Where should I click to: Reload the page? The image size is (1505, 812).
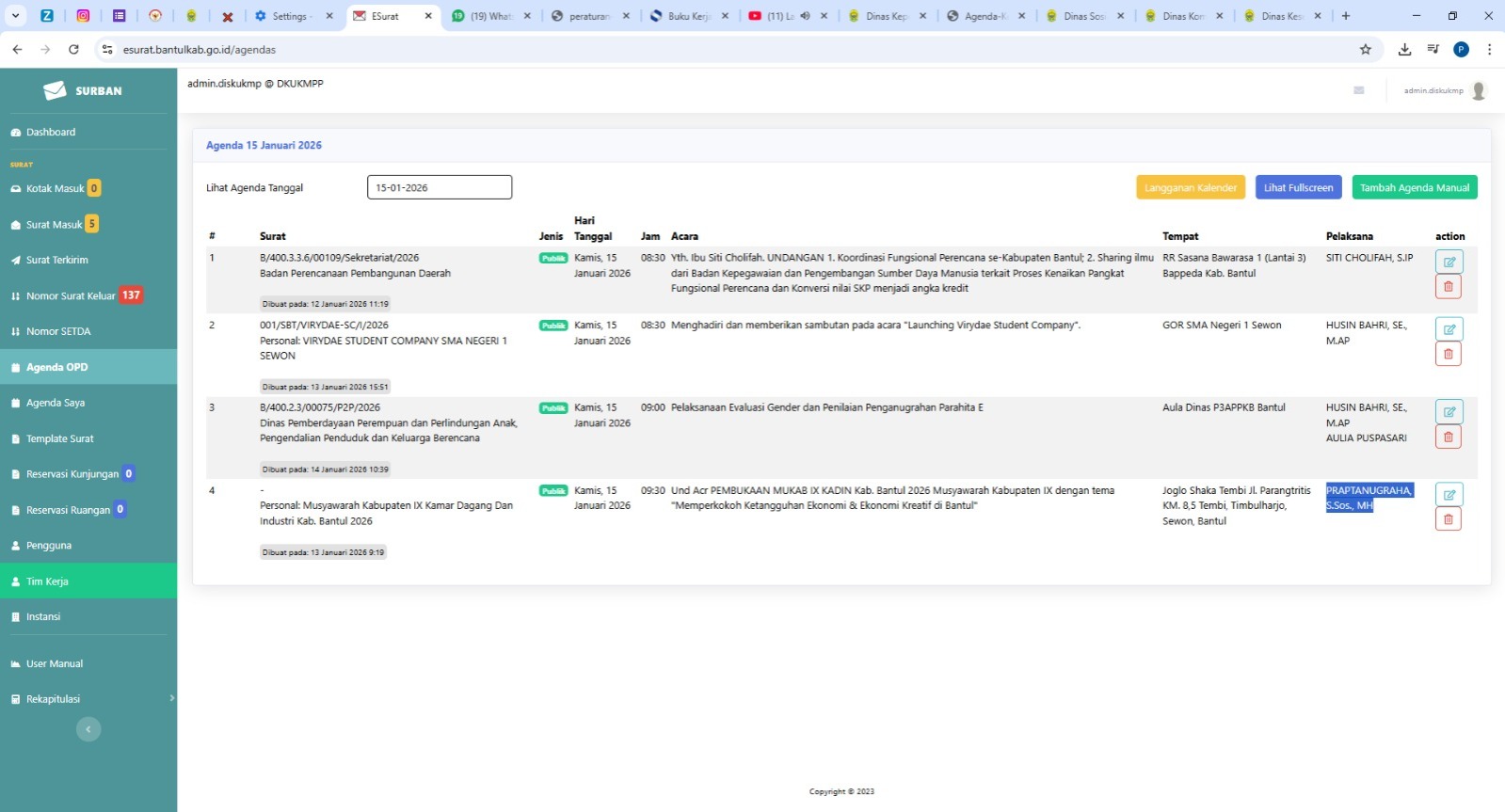tap(73, 50)
